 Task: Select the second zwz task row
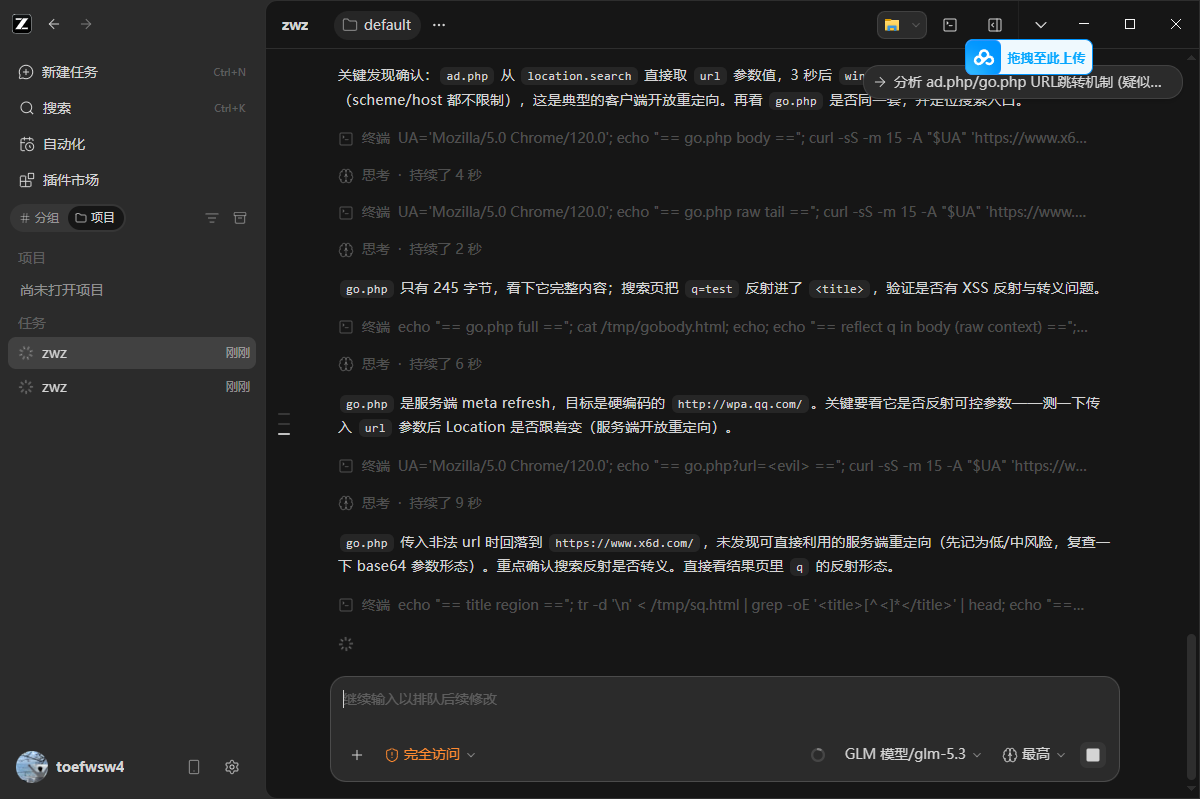[x=132, y=387]
